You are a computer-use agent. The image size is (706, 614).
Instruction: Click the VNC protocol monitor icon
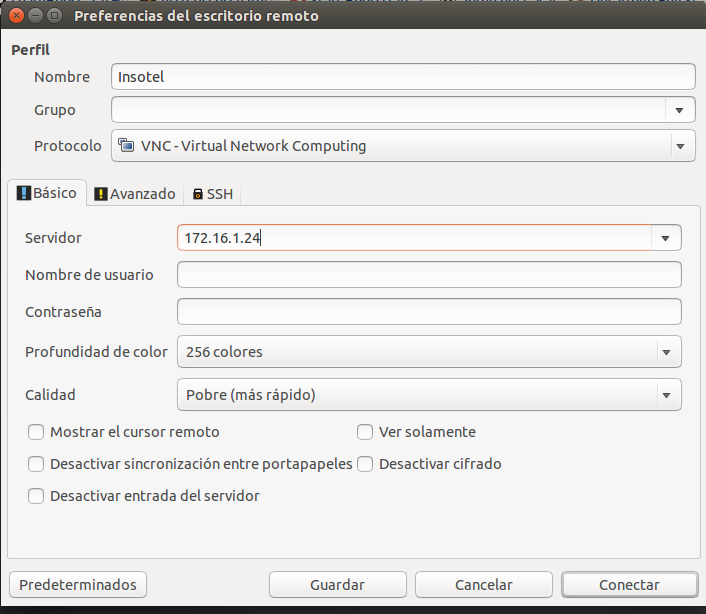[126, 145]
